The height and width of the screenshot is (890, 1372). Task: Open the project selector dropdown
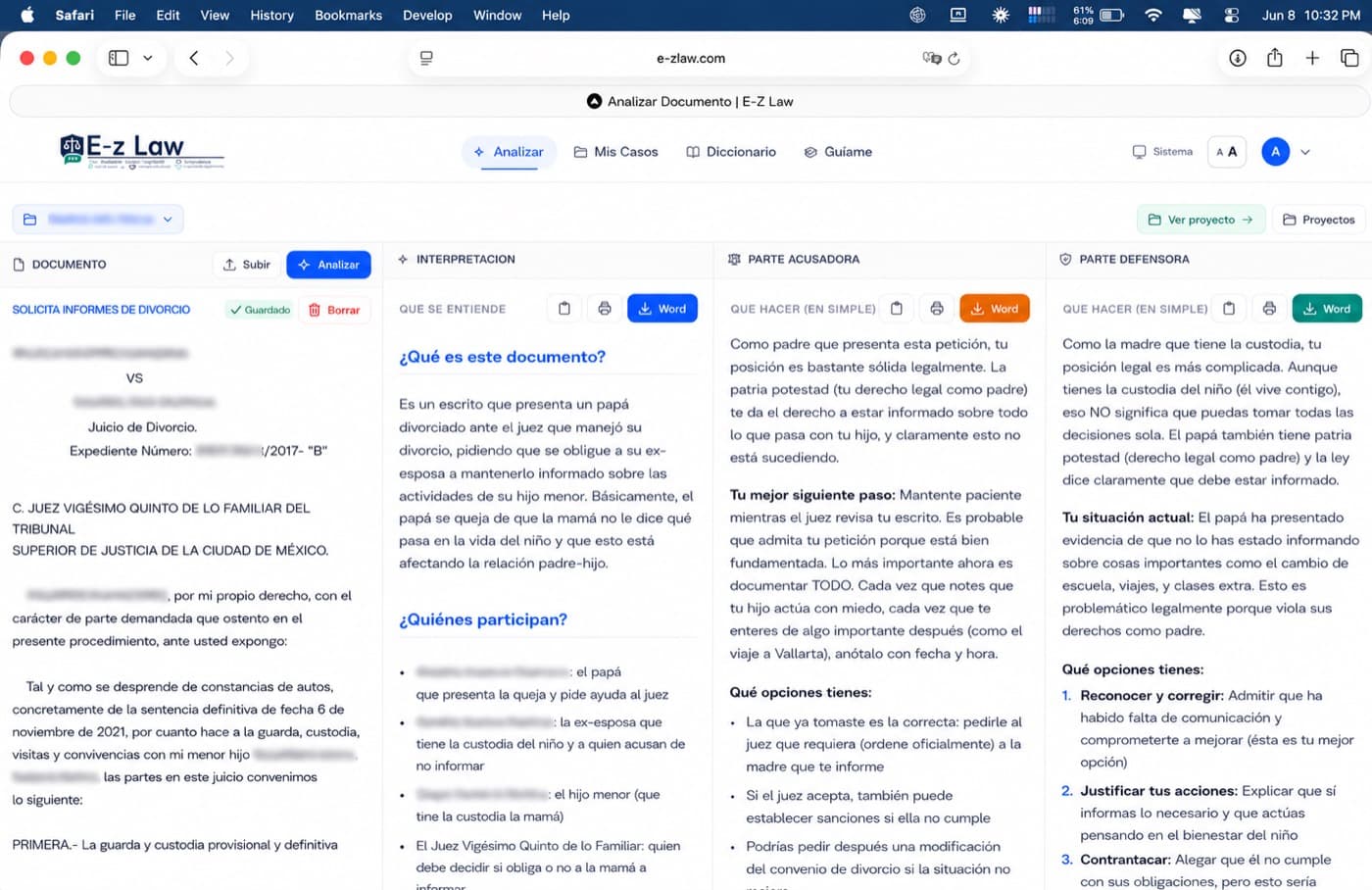98,220
